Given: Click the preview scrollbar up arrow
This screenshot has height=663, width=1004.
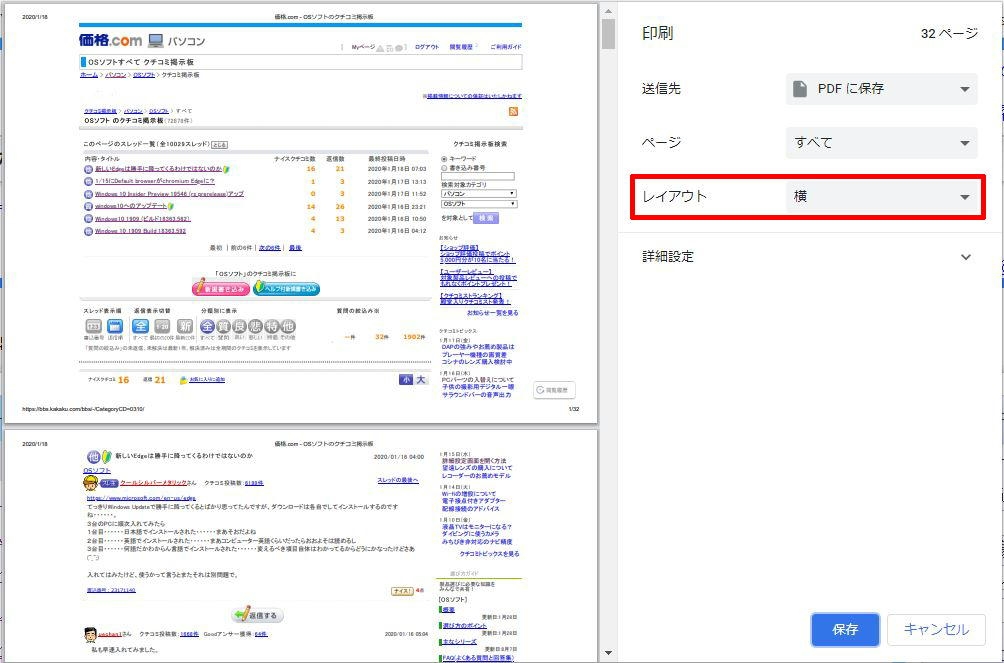Looking at the screenshot, I should pyautogui.click(x=608, y=10).
